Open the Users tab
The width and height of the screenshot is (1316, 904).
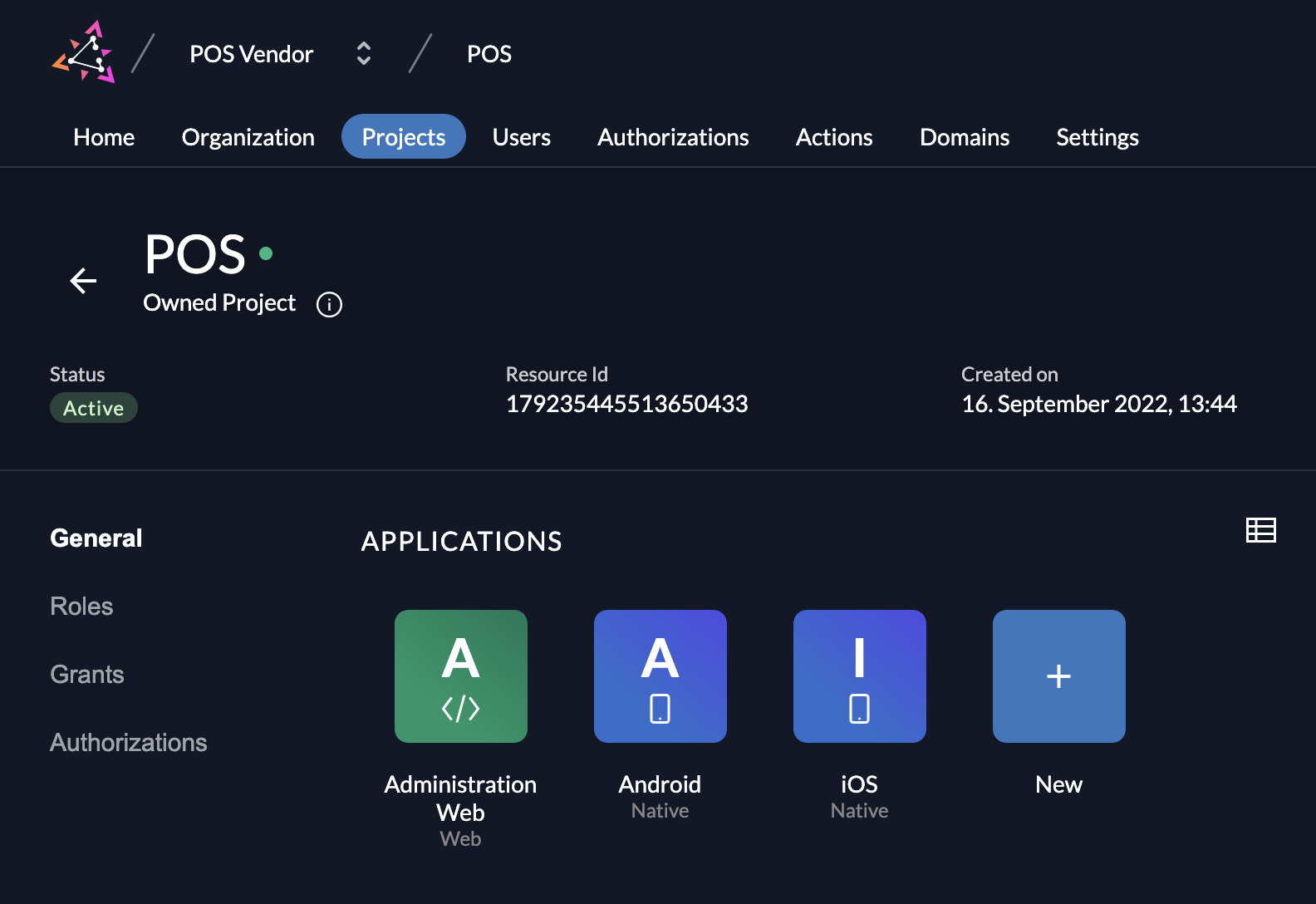click(x=521, y=137)
